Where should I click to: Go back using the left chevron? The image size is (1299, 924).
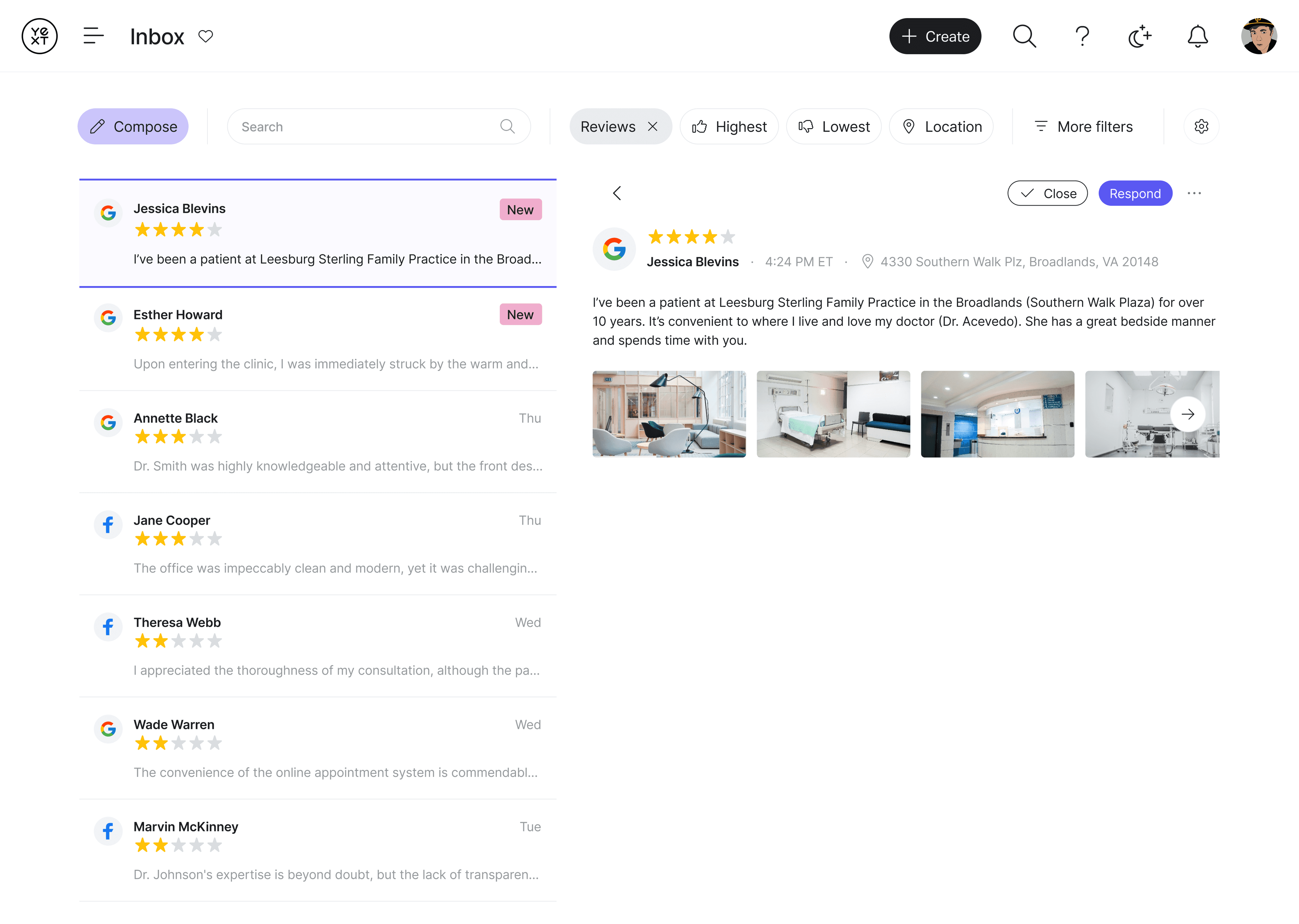[x=617, y=193]
